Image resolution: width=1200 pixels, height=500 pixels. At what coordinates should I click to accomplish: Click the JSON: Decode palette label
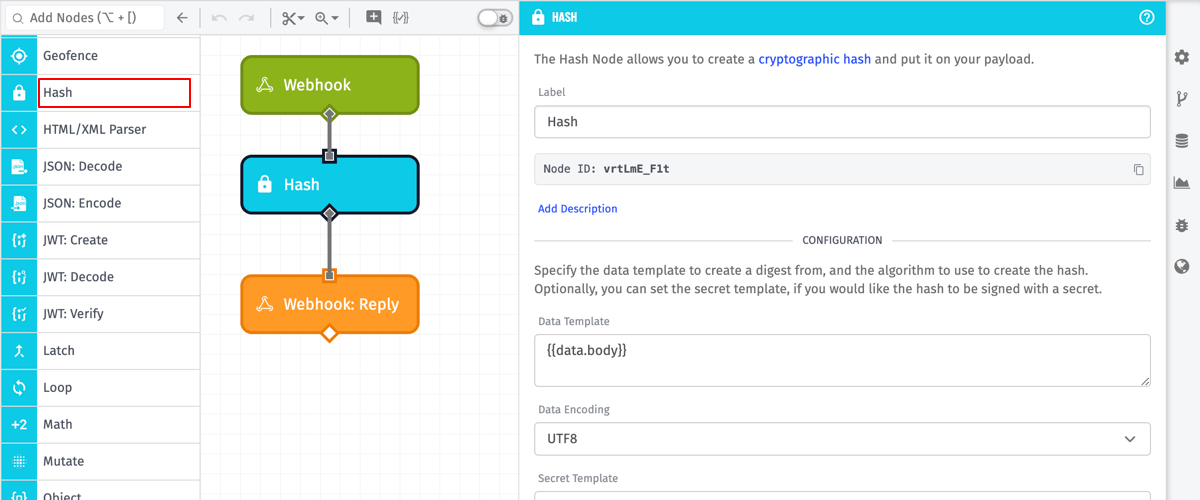[x=83, y=166]
